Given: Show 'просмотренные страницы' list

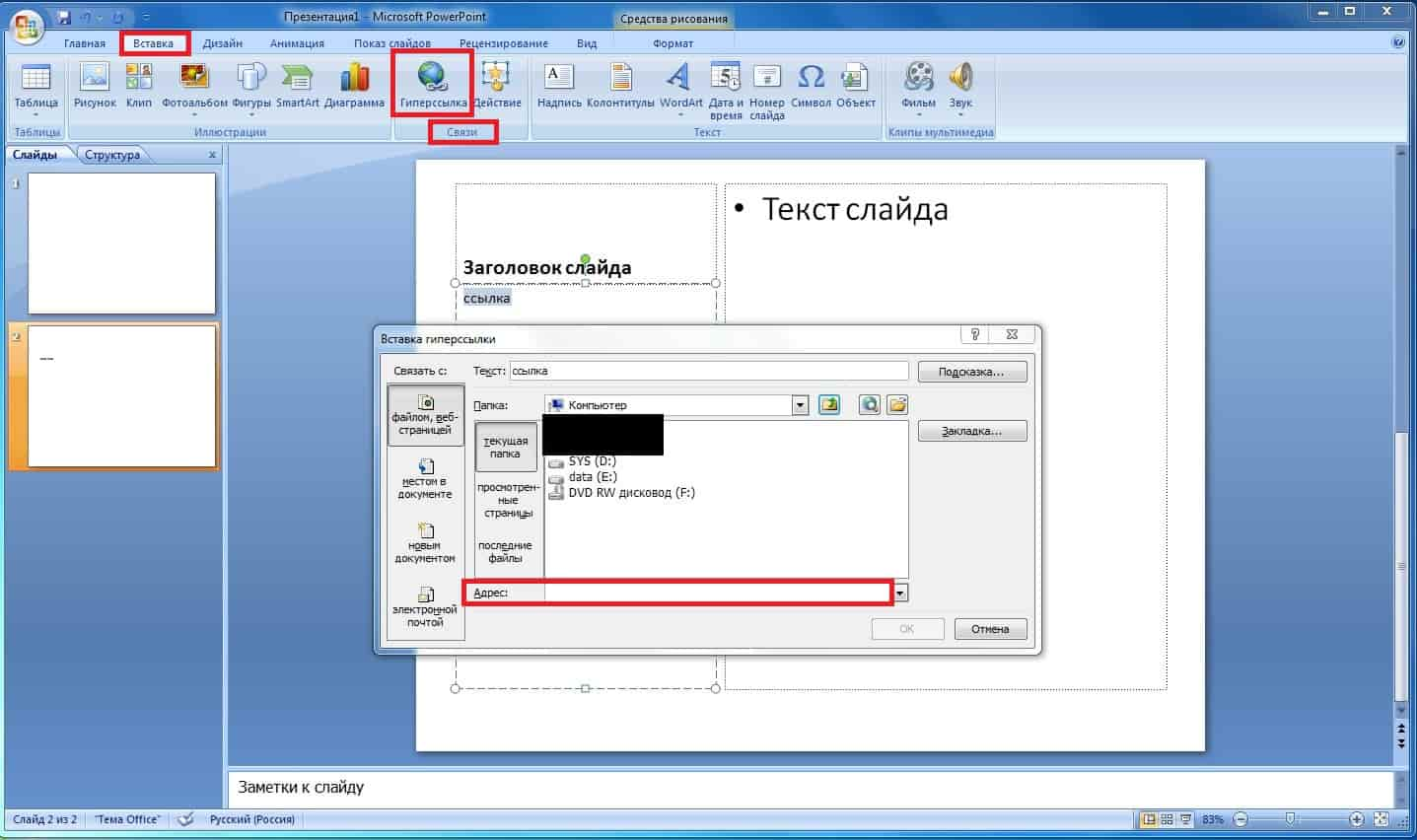Looking at the screenshot, I should (x=508, y=500).
